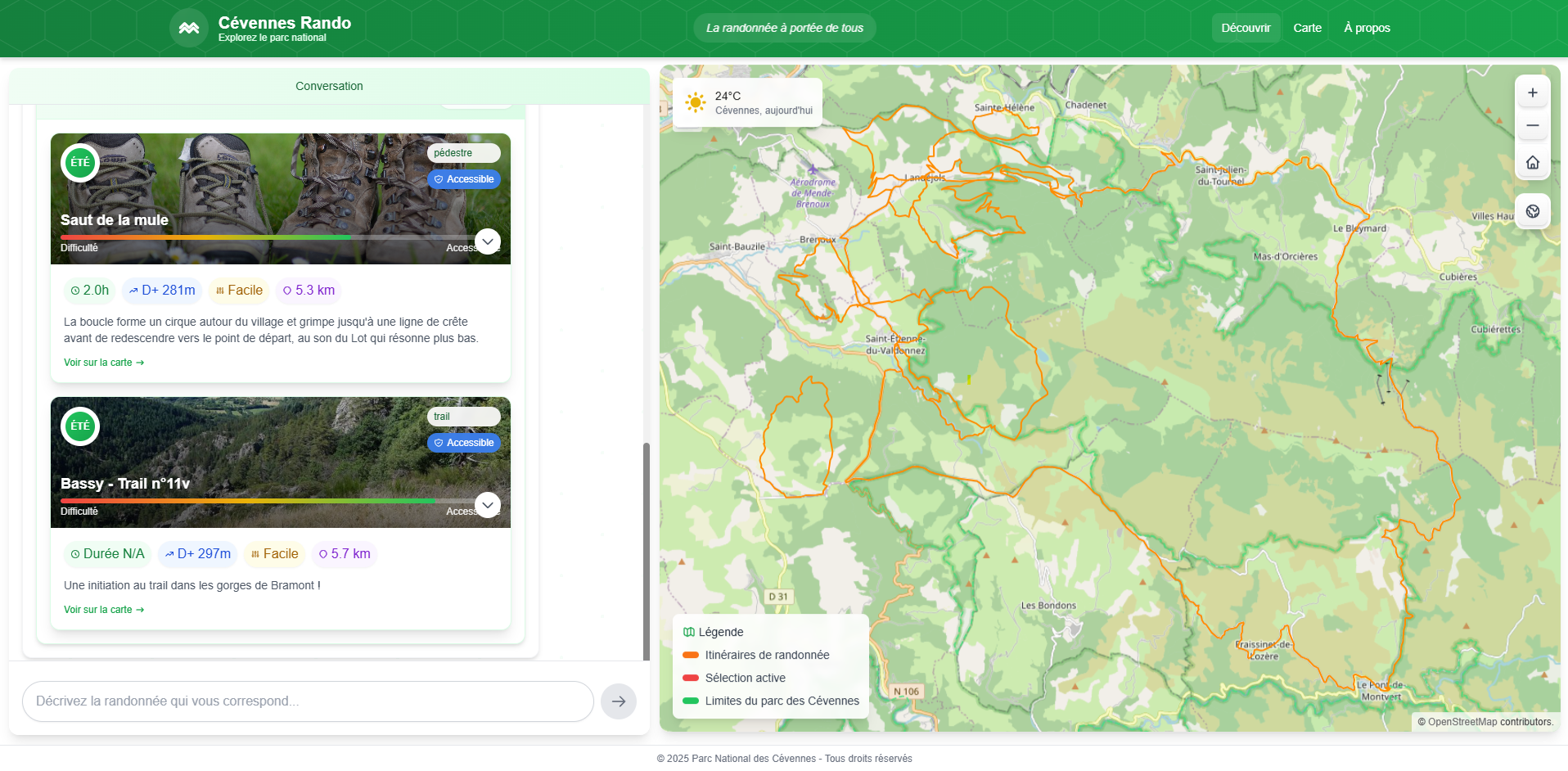Expand the Saut de la mule card

click(488, 241)
